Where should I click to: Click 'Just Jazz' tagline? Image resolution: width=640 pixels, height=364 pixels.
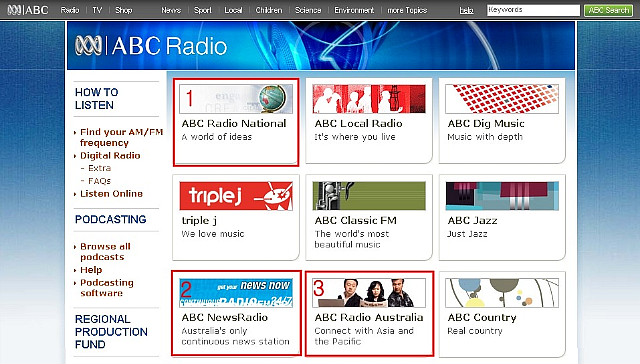pos(467,233)
